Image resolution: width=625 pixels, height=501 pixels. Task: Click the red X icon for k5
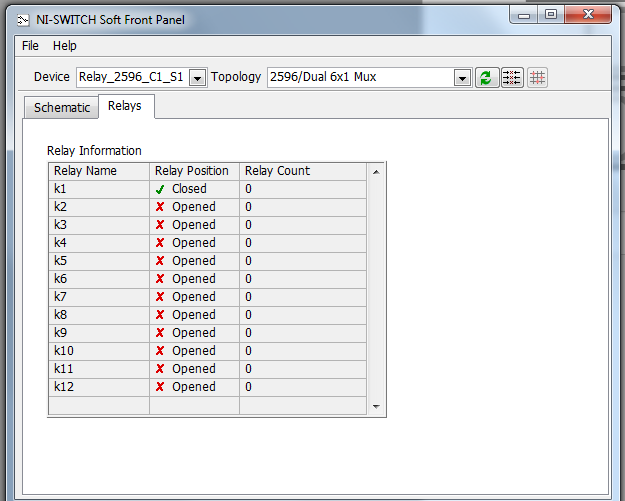[x=160, y=261]
